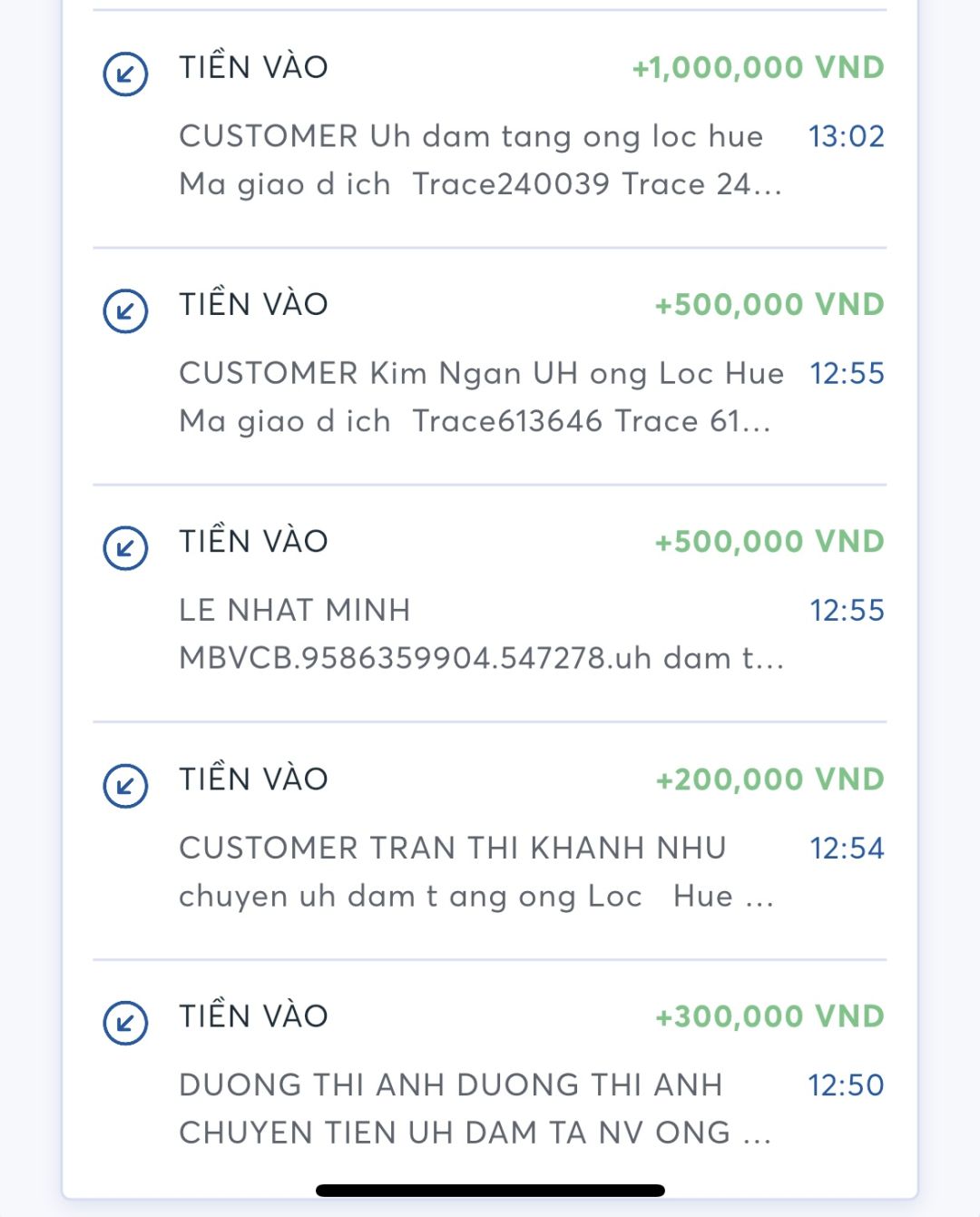Tap the 12:54 timestamp
The image size is (980, 1217).
tap(846, 848)
